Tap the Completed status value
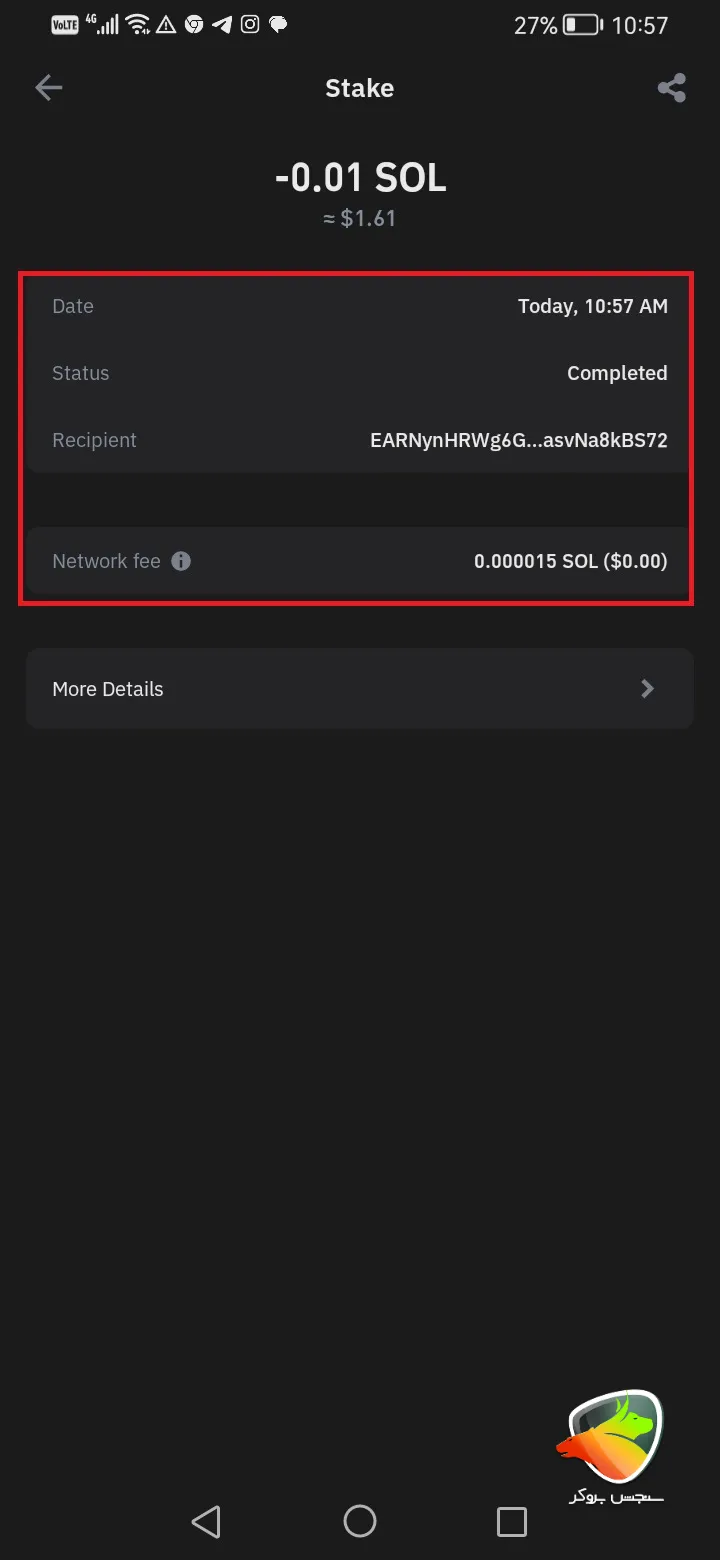Viewport: 720px width, 1560px height. (x=617, y=373)
